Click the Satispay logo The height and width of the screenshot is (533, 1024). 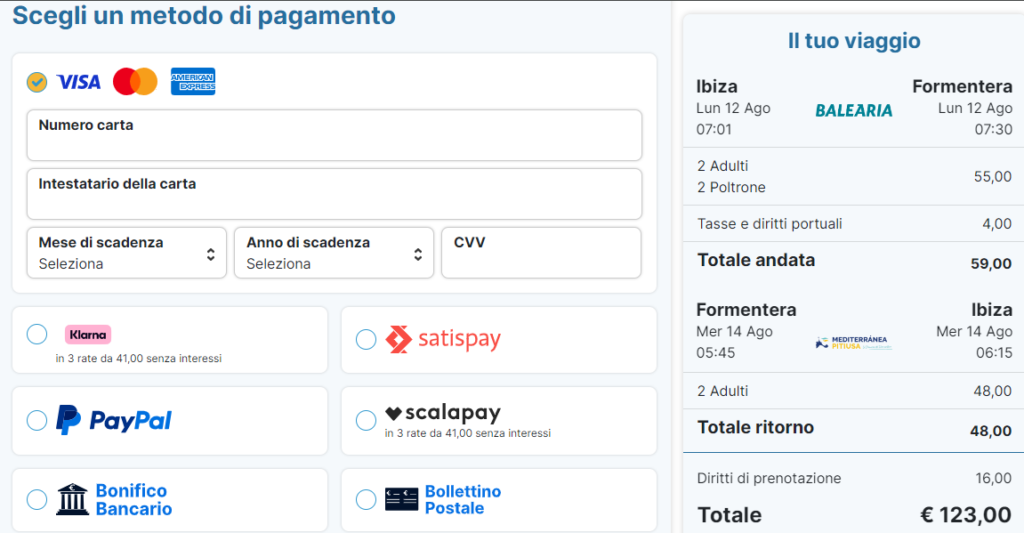[x=442, y=340]
